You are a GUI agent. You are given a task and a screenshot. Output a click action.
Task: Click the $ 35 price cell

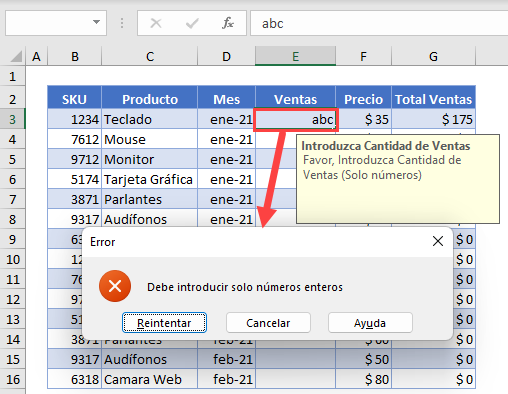[363, 119]
